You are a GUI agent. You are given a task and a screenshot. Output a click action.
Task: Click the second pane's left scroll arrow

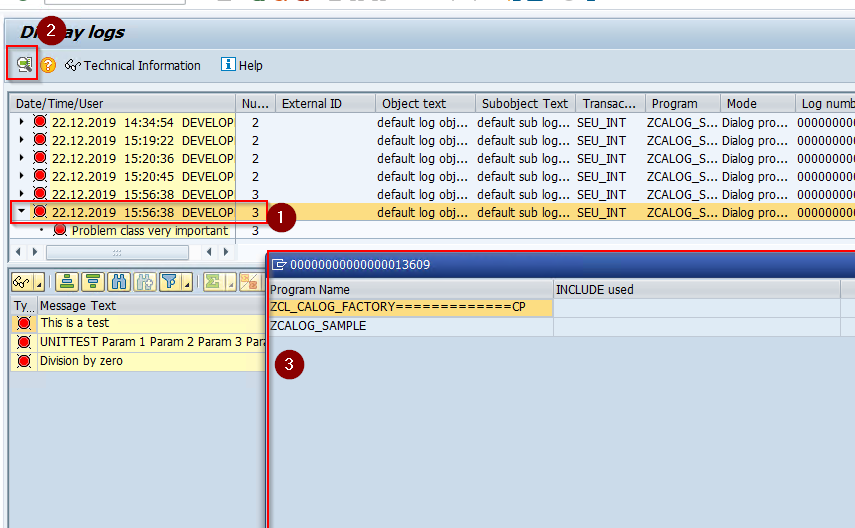point(209,252)
